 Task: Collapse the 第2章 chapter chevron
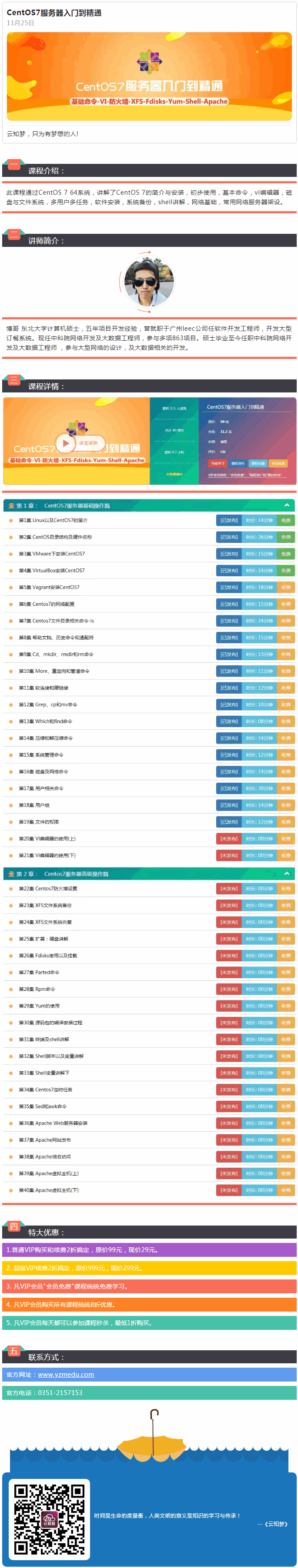click(x=286, y=874)
